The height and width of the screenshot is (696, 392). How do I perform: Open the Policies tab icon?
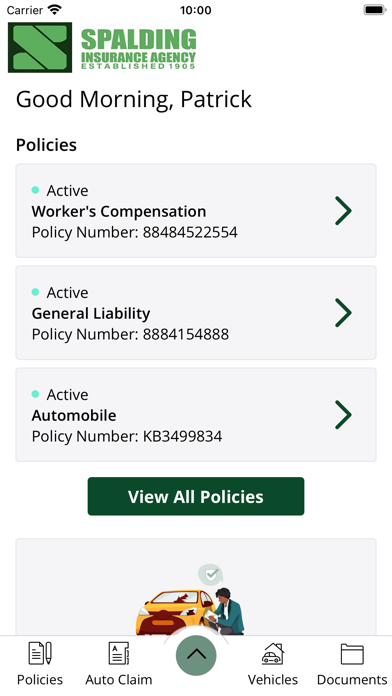click(40, 653)
